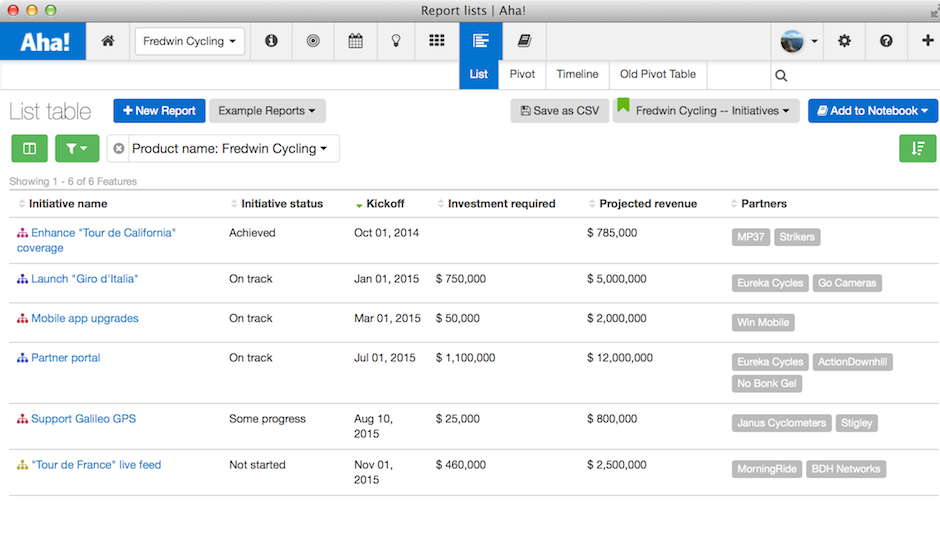The width and height of the screenshot is (940, 541).
Task: Click the Janus Cyclometers partner tag
Action: [782, 423]
